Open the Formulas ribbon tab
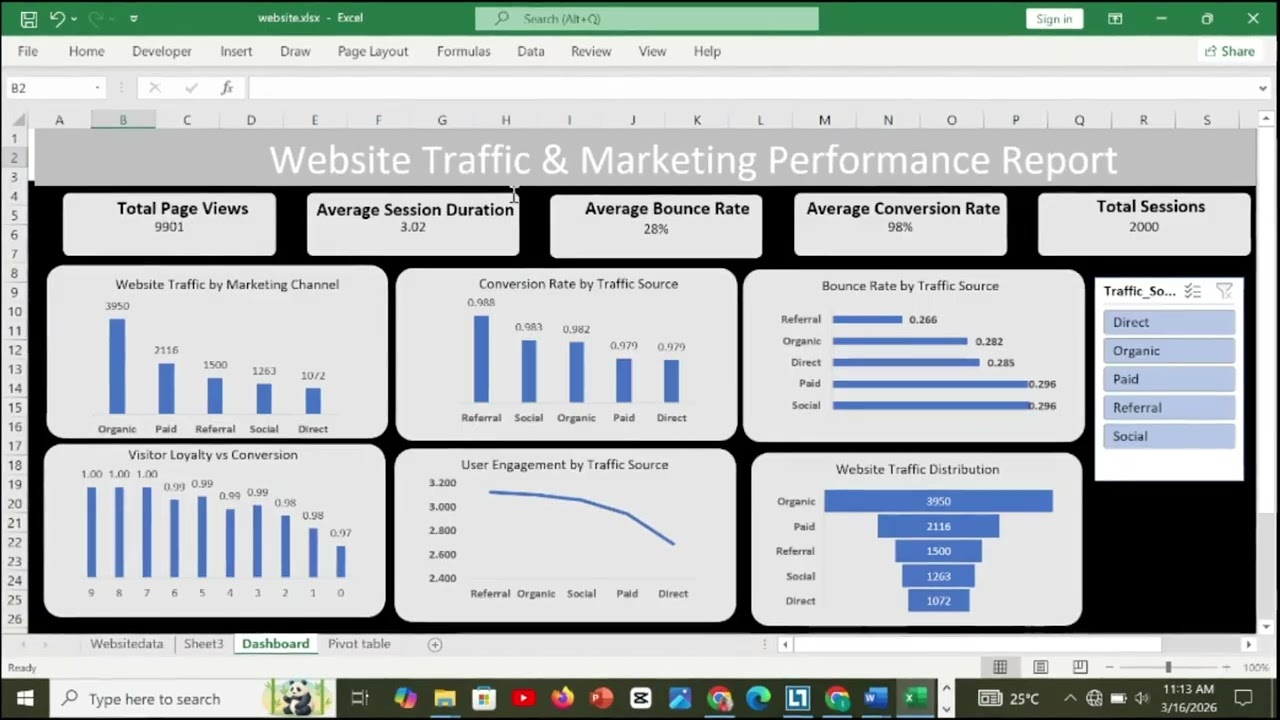 point(463,51)
